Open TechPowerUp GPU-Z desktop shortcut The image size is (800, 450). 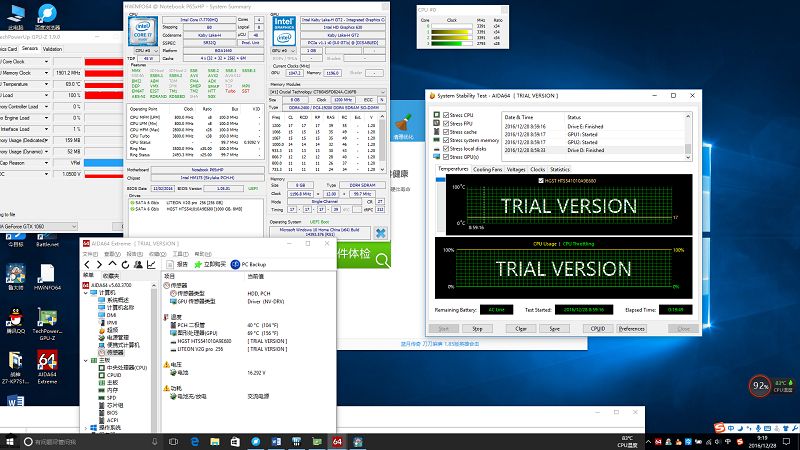47,323
